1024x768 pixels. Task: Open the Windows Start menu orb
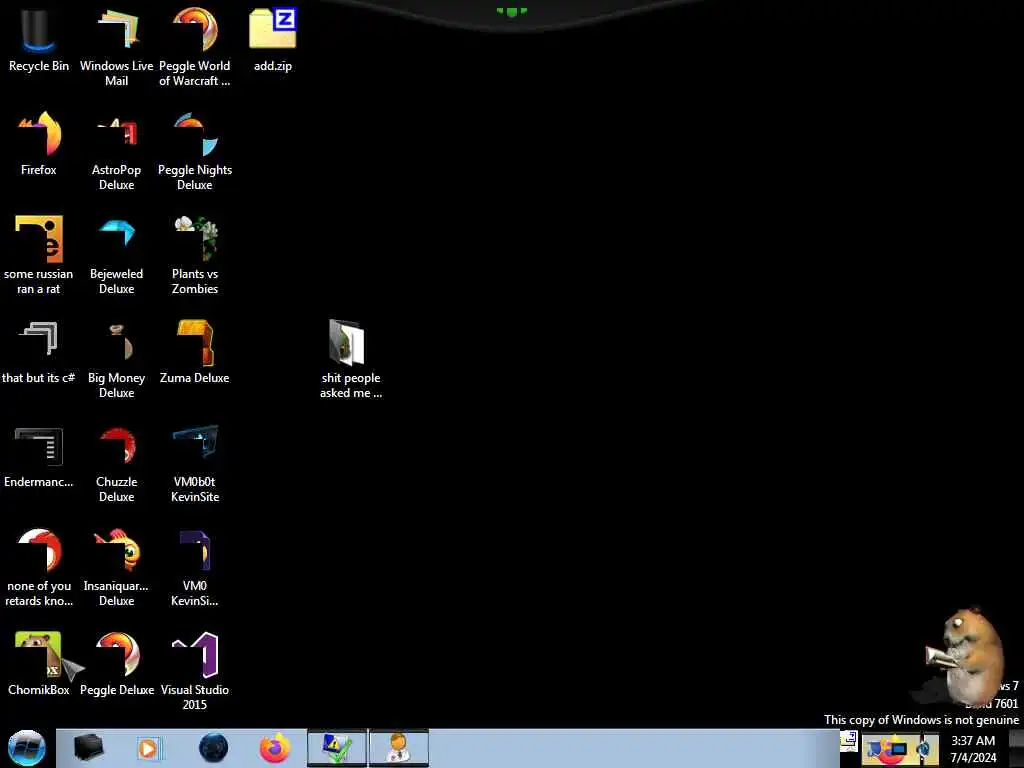point(27,748)
